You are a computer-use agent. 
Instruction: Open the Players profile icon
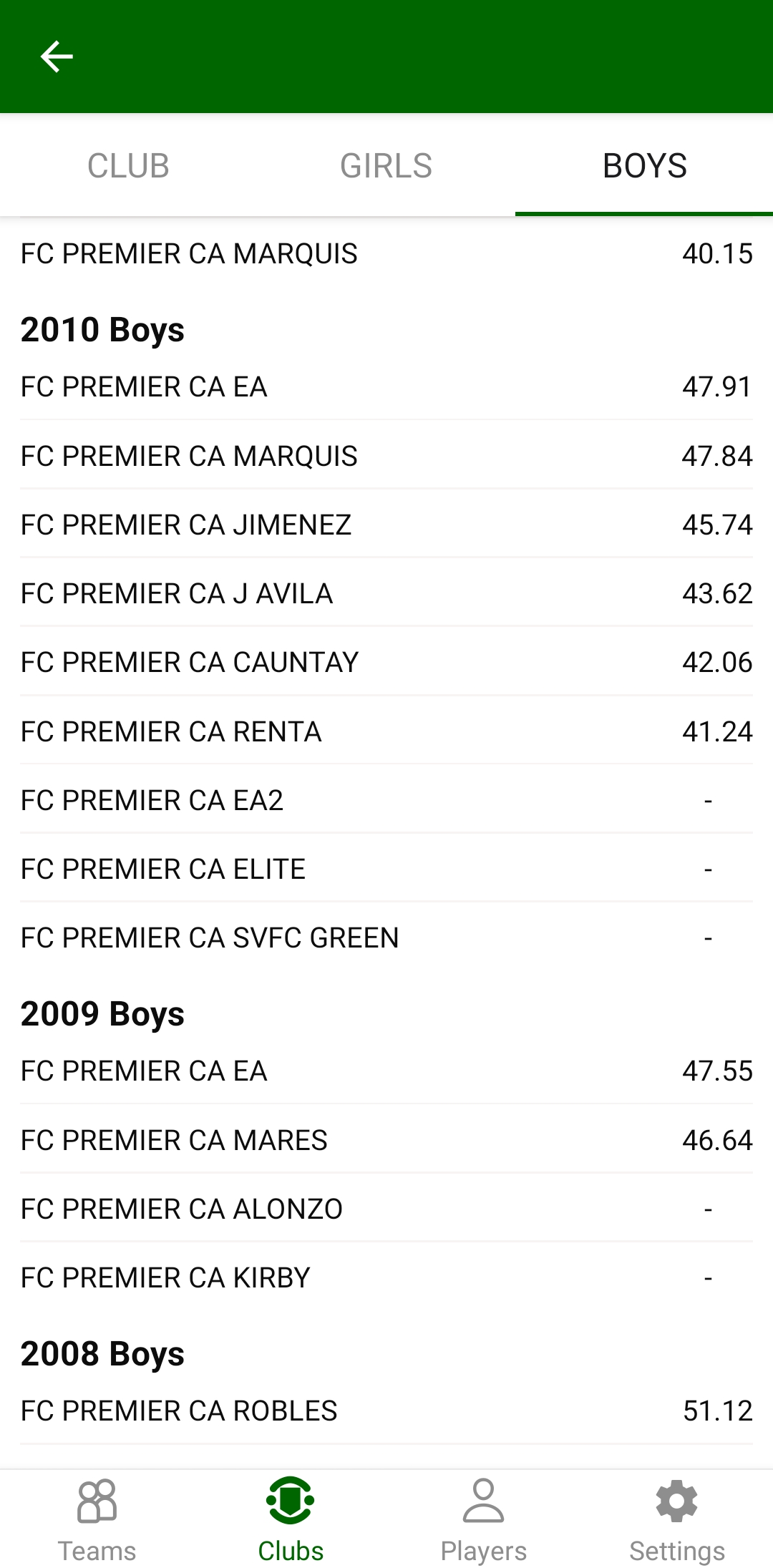point(483,1501)
